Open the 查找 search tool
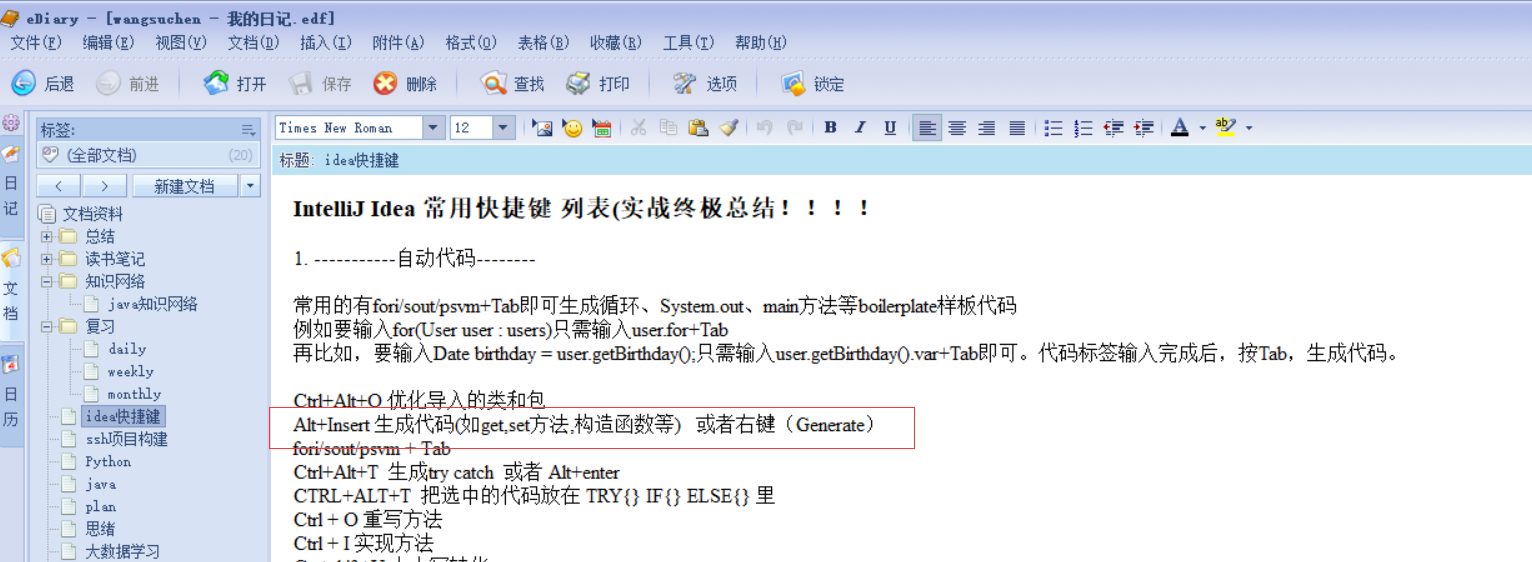 [x=513, y=84]
